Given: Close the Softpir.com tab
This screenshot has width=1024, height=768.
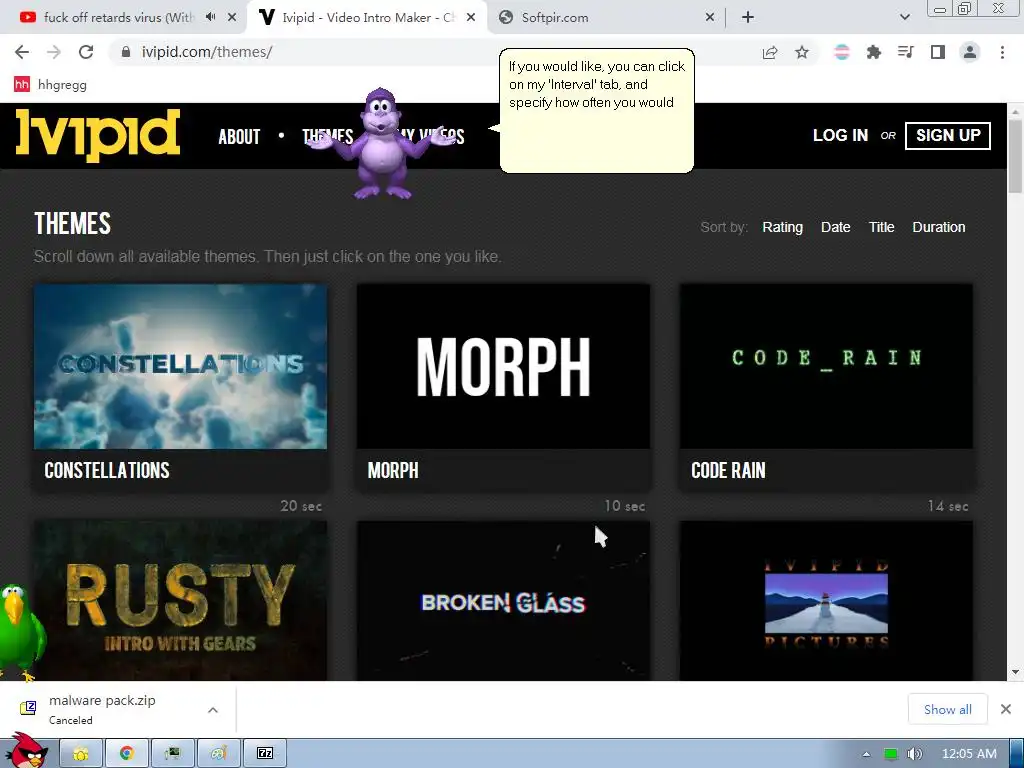Looking at the screenshot, I should (710, 18).
